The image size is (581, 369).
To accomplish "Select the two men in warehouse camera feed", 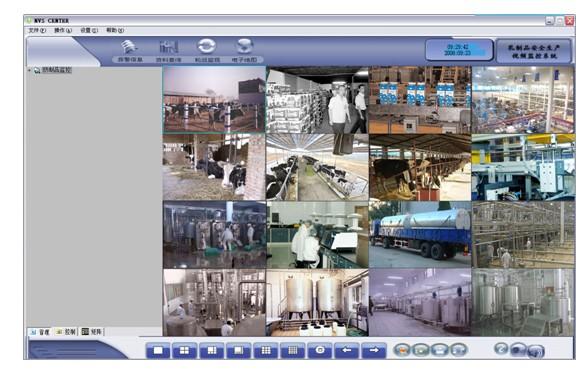I will coord(317,100).
